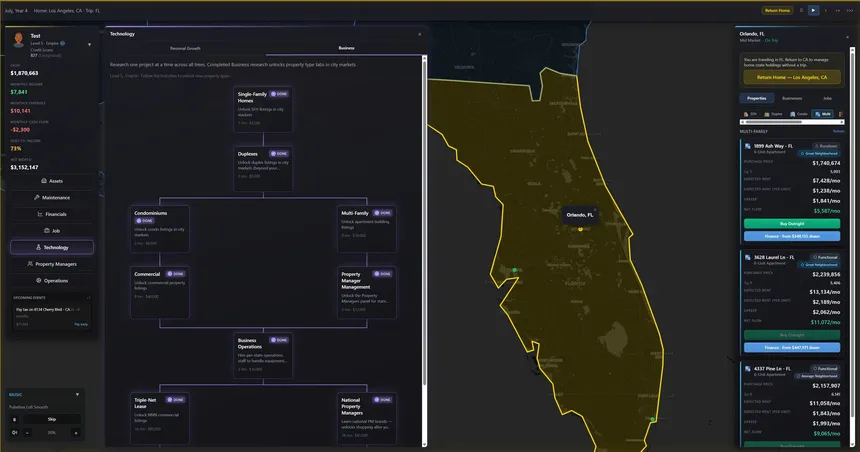Select the Commercial research node
The width and height of the screenshot is (860, 452).
pos(160,292)
